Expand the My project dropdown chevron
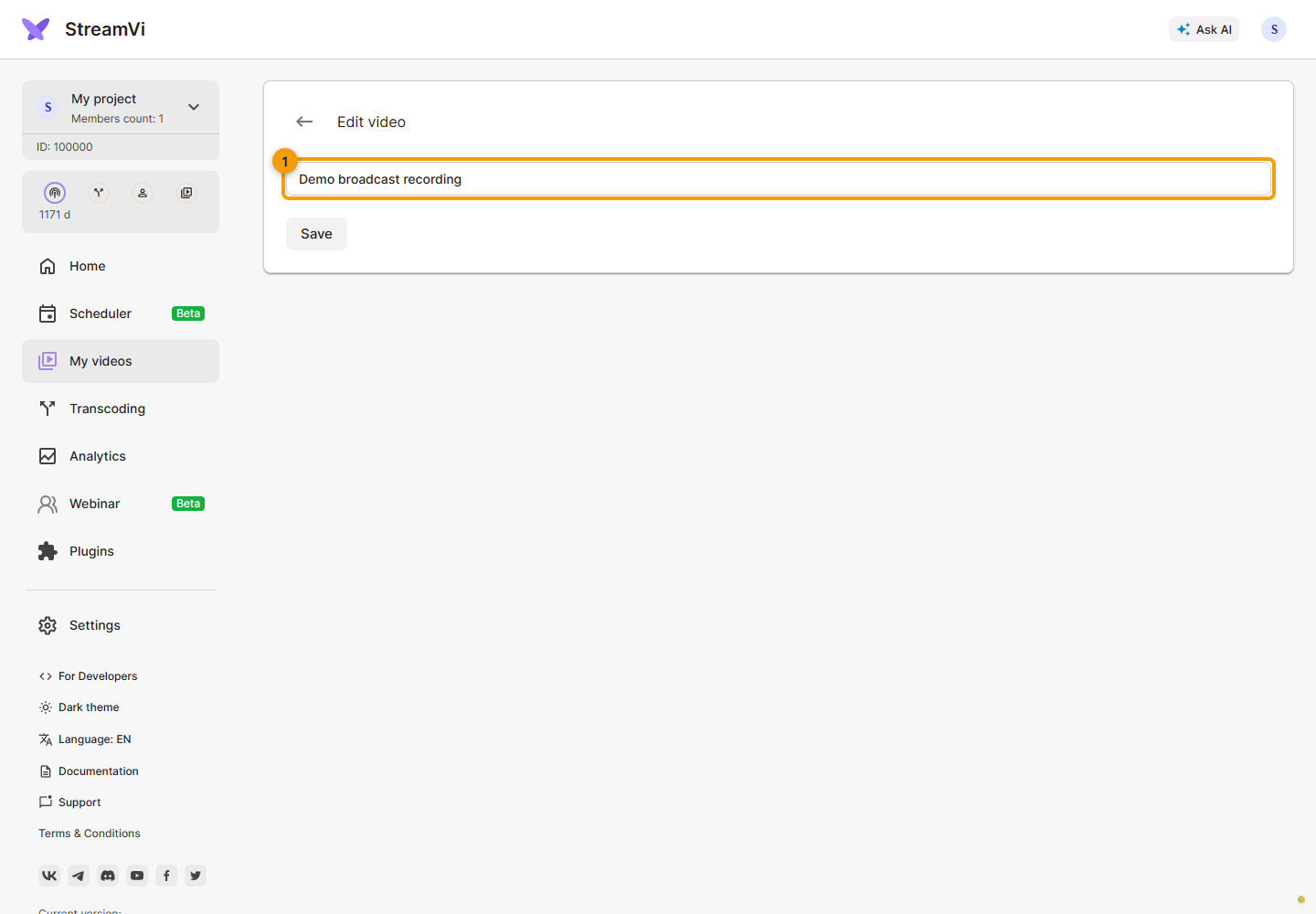The height and width of the screenshot is (914, 1316). click(194, 107)
